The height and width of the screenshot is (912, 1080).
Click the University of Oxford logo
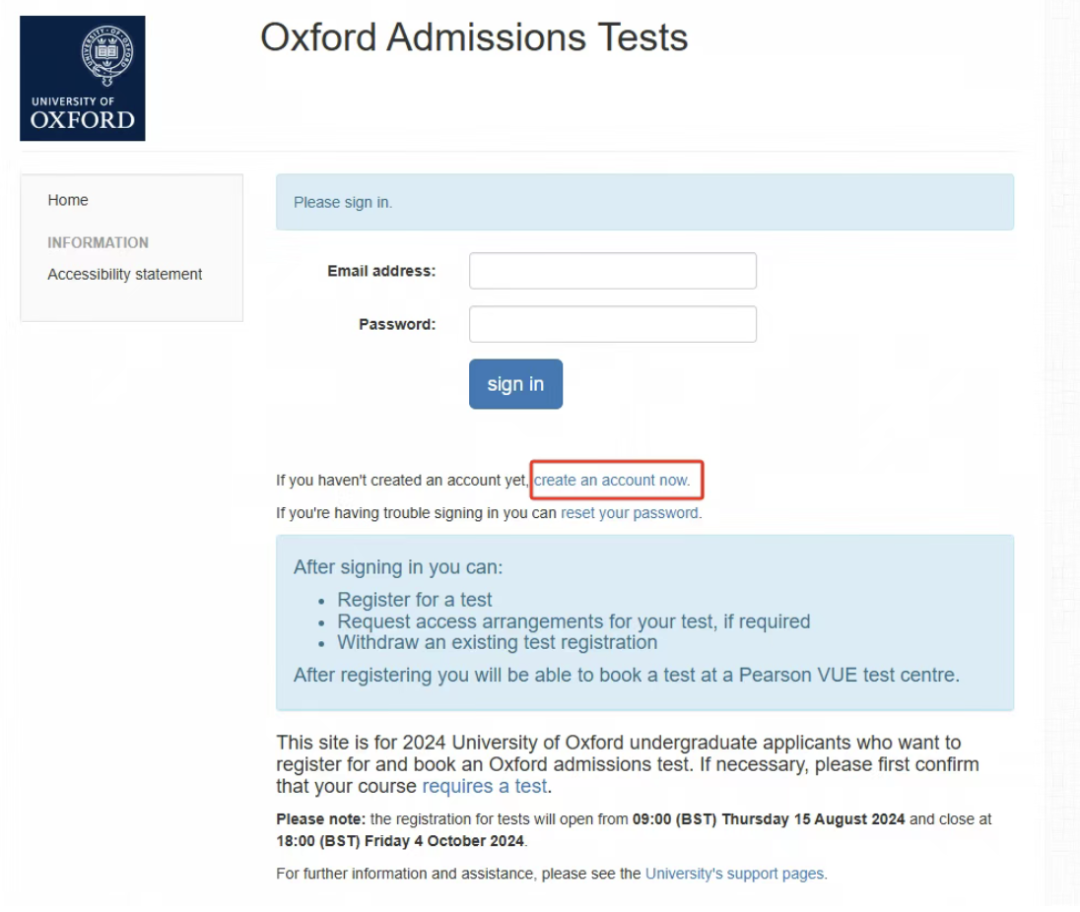point(83,79)
